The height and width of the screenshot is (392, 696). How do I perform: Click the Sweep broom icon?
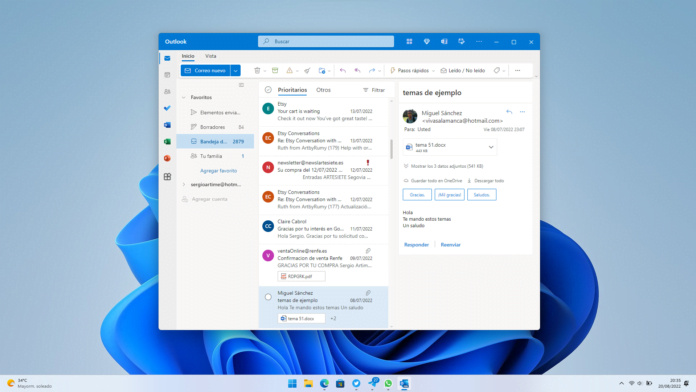point(307,71)
